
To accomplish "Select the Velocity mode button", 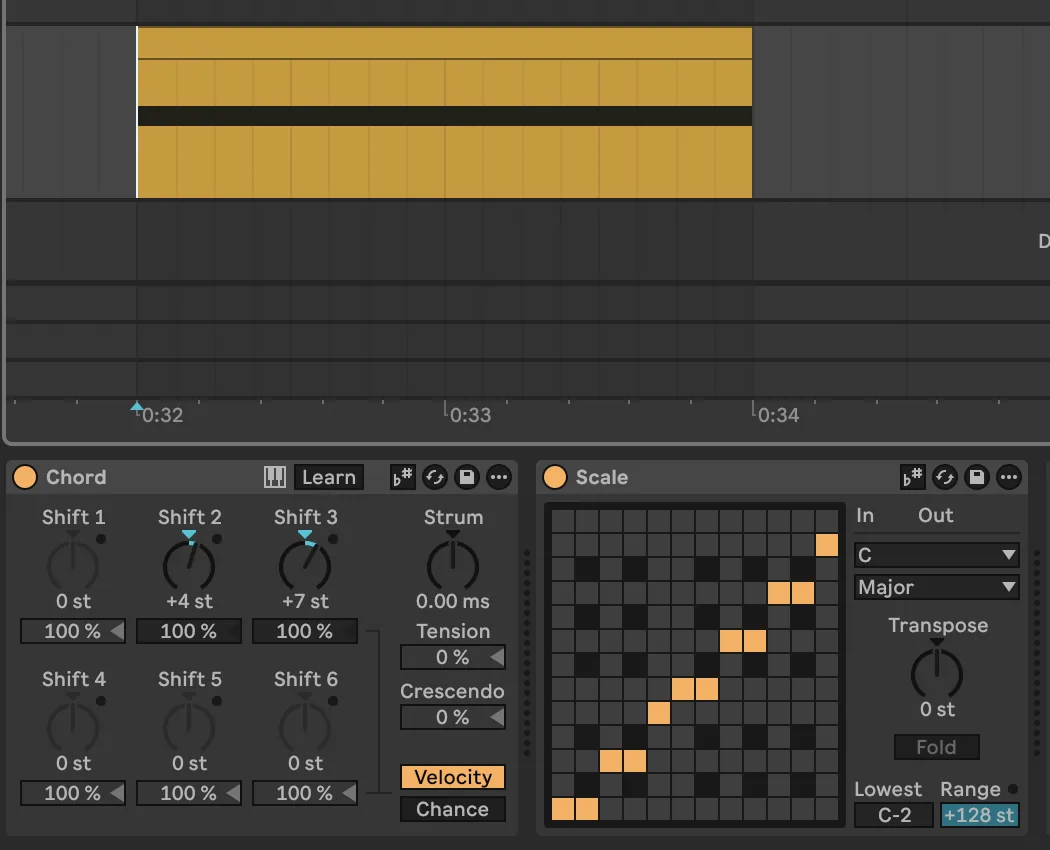I will tap(453, 777).
